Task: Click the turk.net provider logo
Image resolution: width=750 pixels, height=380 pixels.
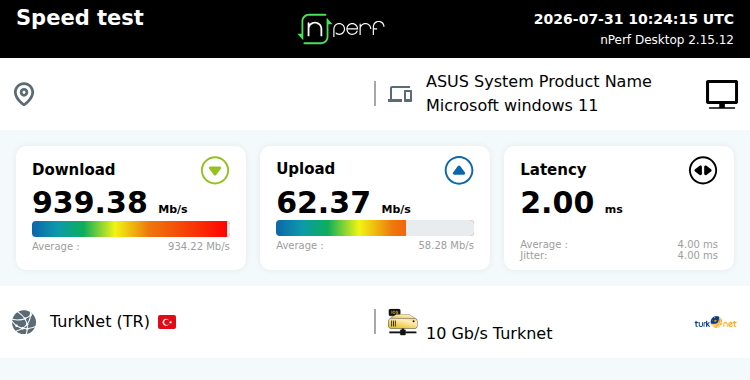Action: click(715, 323)
